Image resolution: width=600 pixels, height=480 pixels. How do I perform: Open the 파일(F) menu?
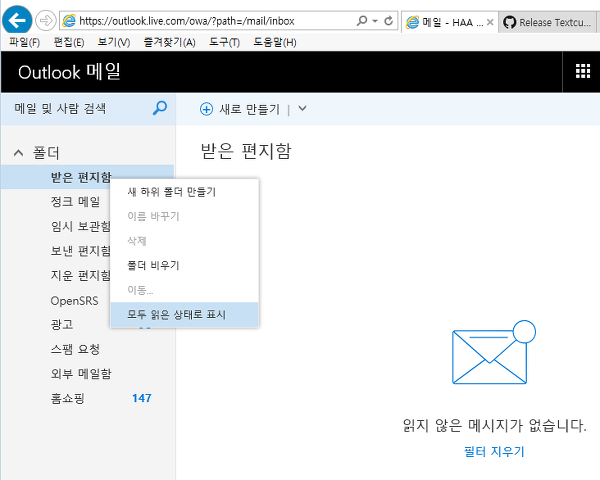pos(24,42)
